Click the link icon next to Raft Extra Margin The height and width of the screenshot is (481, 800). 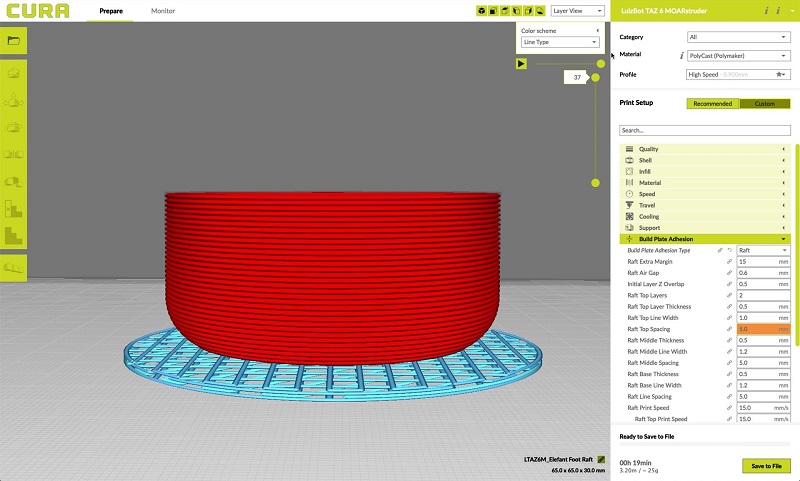(720, 261)
